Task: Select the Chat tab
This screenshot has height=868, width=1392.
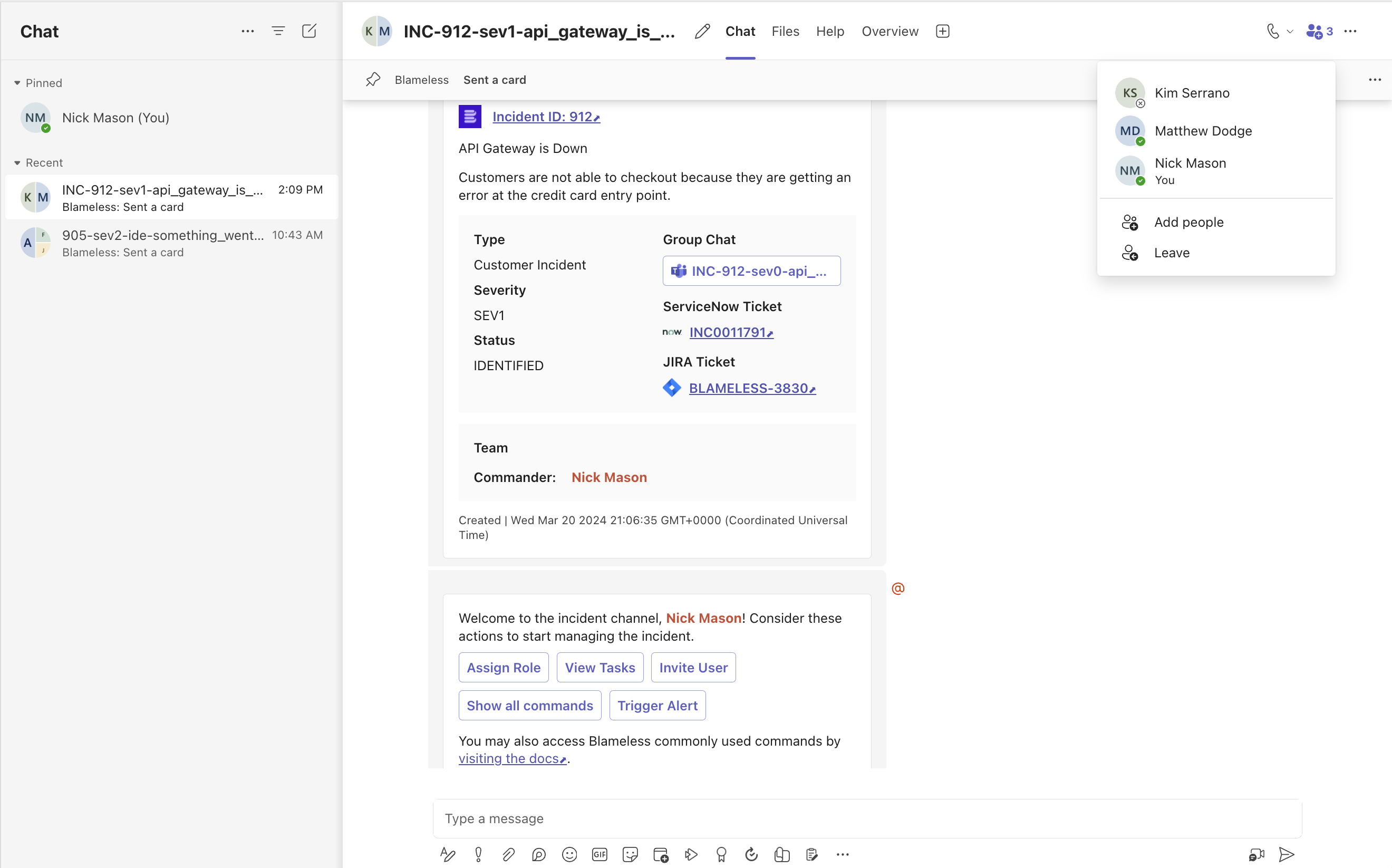Action: click(740, 32)
